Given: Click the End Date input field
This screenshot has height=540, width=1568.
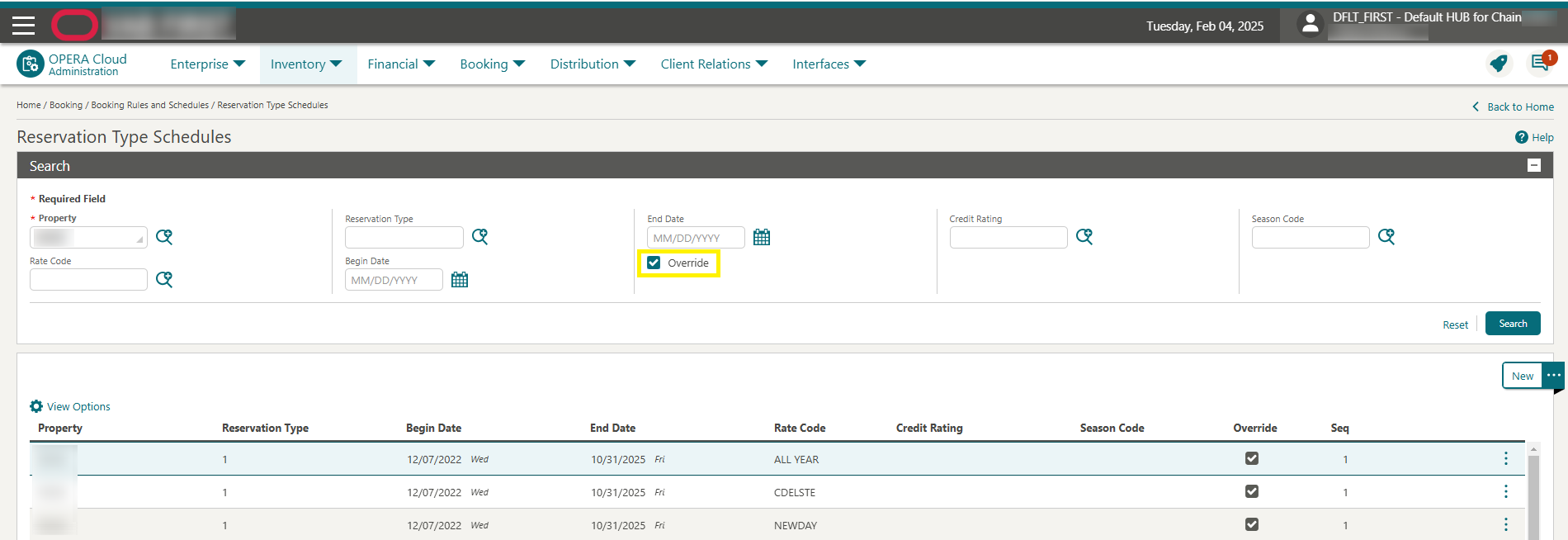Looking at the screenshot, I should click(696, 238).
